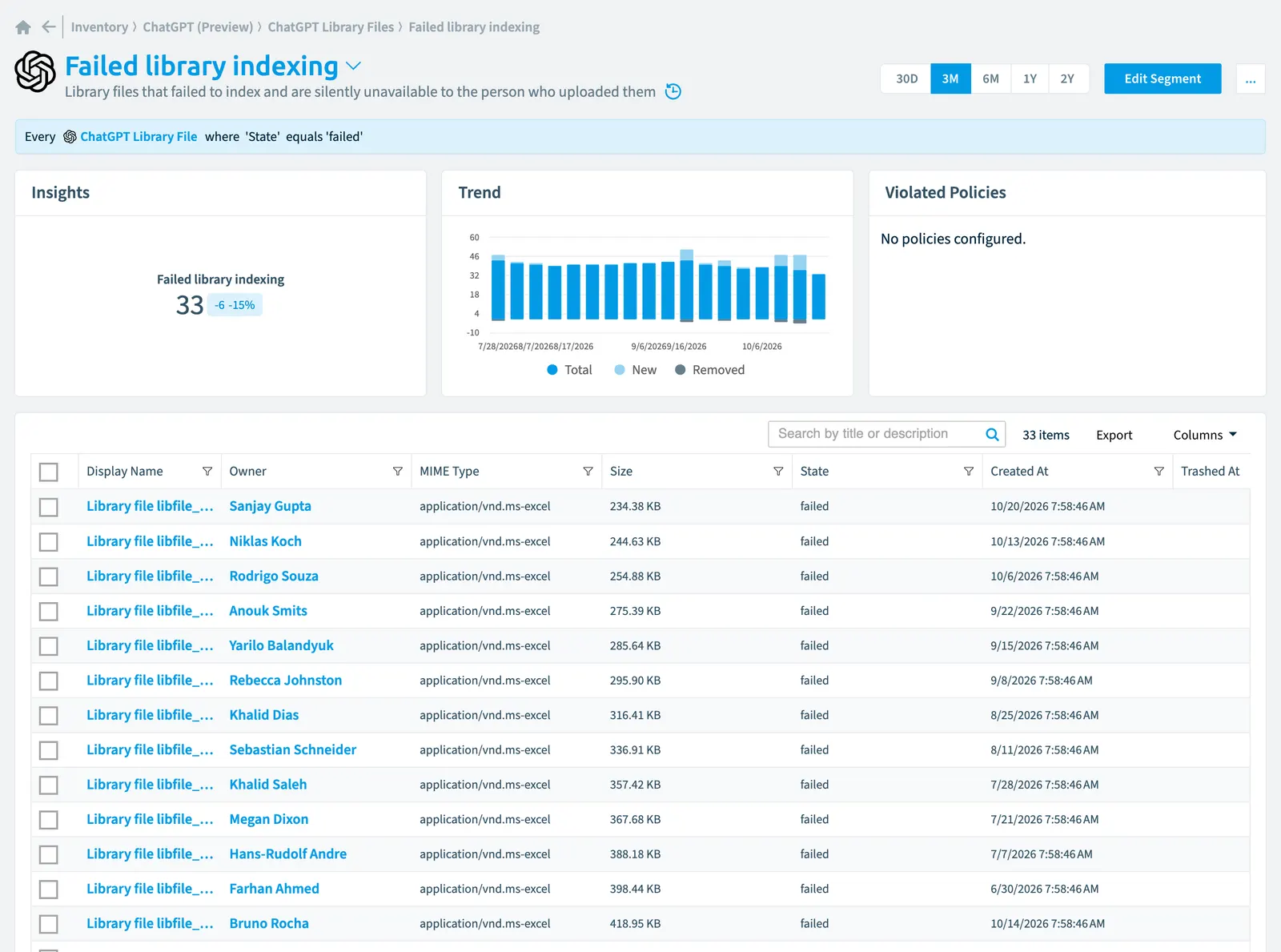Viewport: 1281px width, 952px height.
Task: Filter the Owner column
Action: 398,472
